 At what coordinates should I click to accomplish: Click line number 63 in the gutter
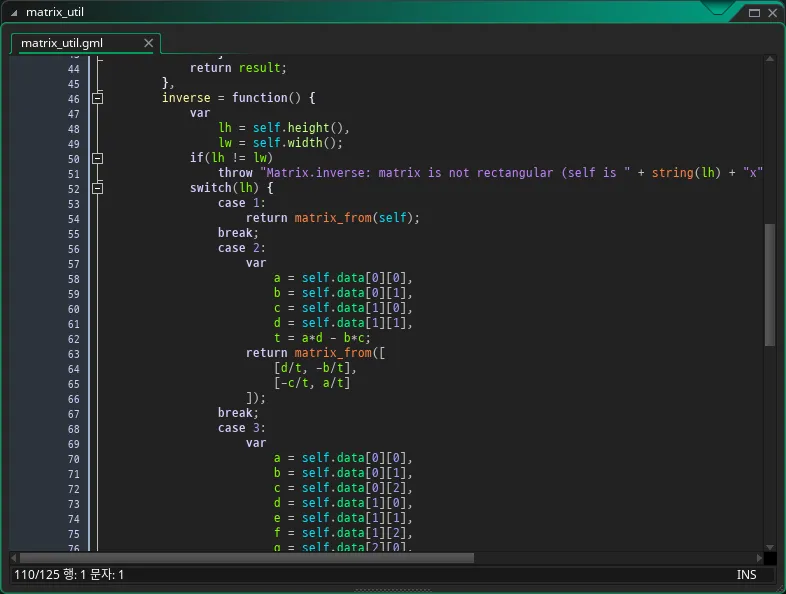click(x=73, y=353)
